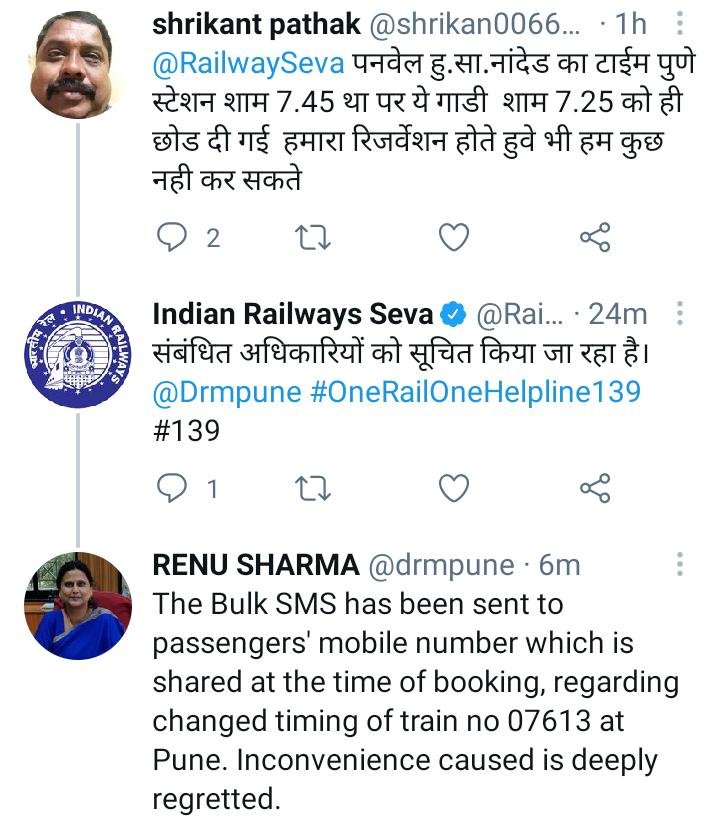The height and width of the screenshot is (835, 720).
Task: Open RENU SHARMA's profile name
Action: click(255, 565)
